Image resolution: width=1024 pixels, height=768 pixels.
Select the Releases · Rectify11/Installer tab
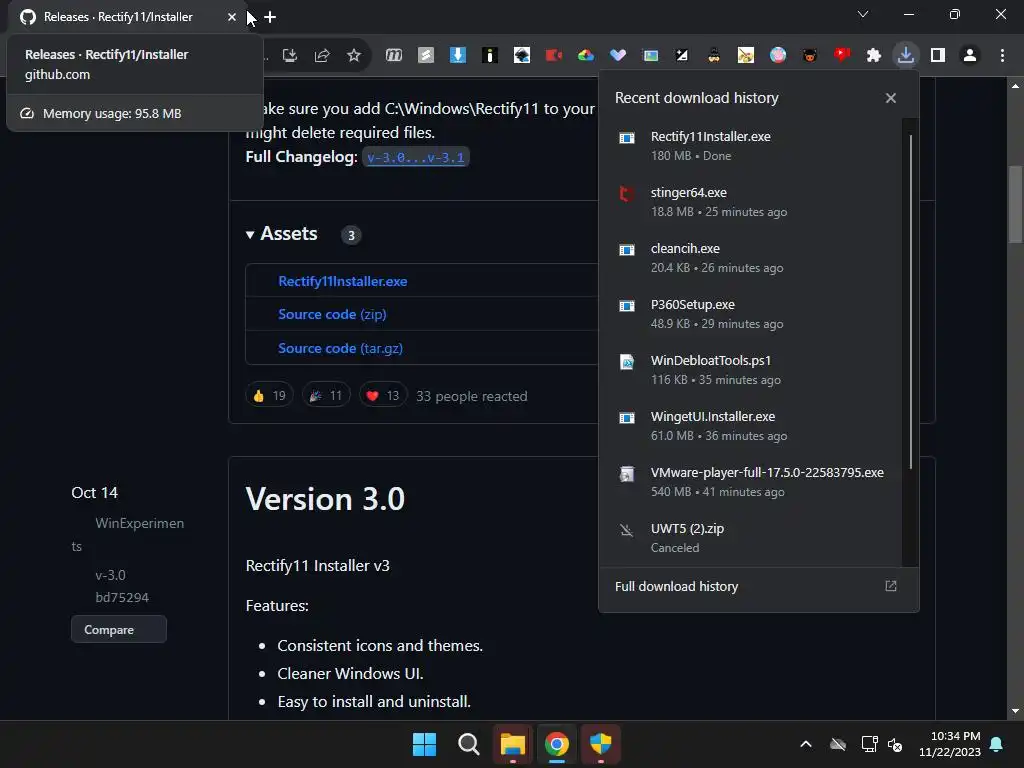click(x=118, y=17)
